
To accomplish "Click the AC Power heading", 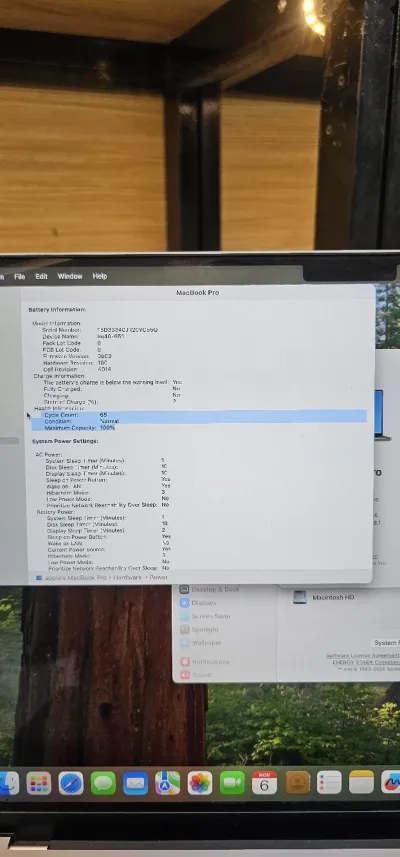I will 49,455.
